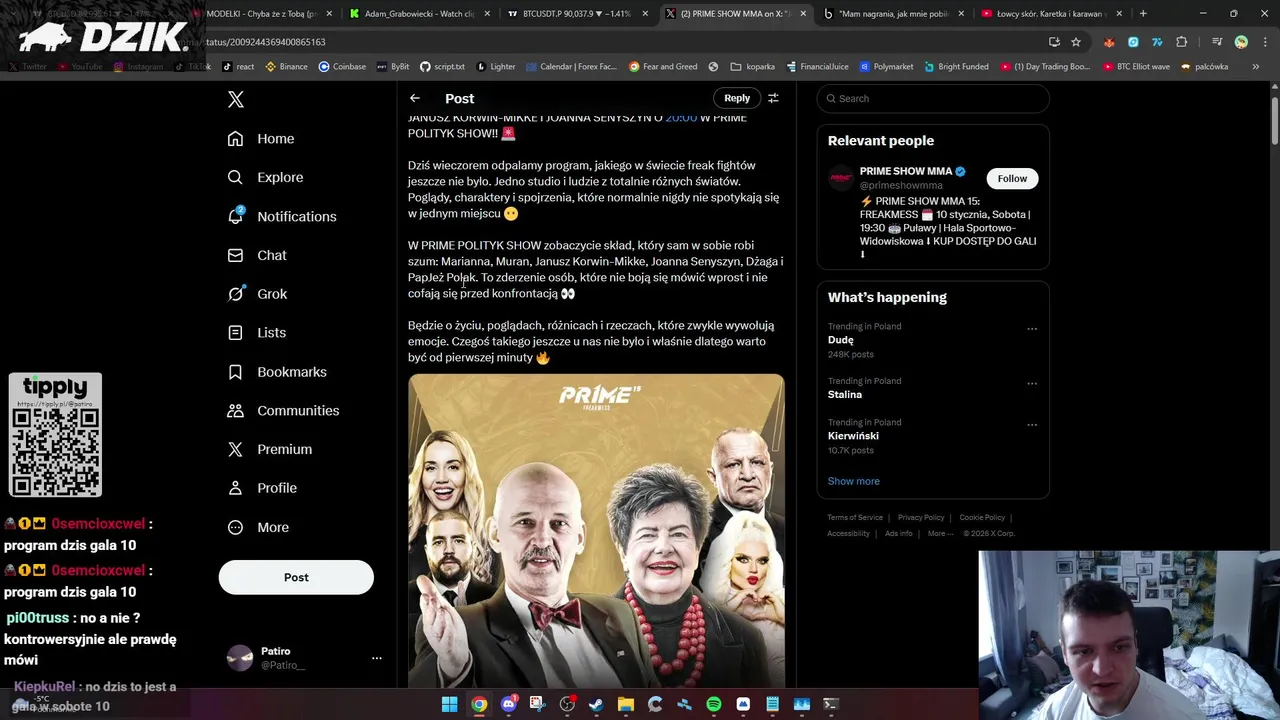The image size is (1280, 720).
Task: Open Steam from the taskbar
Action: click(597, 704)
